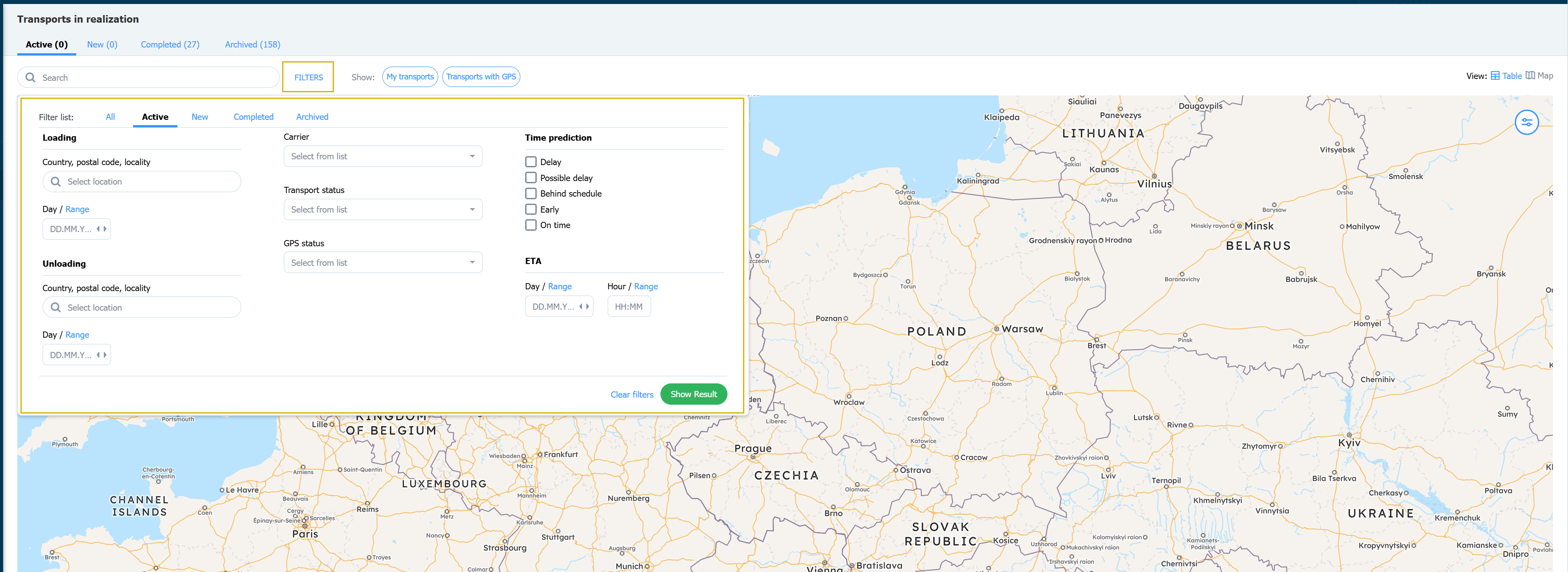Click Frankfurt on the map
The width and height of the screenshot is (1568, 572).
click(561, 454)
